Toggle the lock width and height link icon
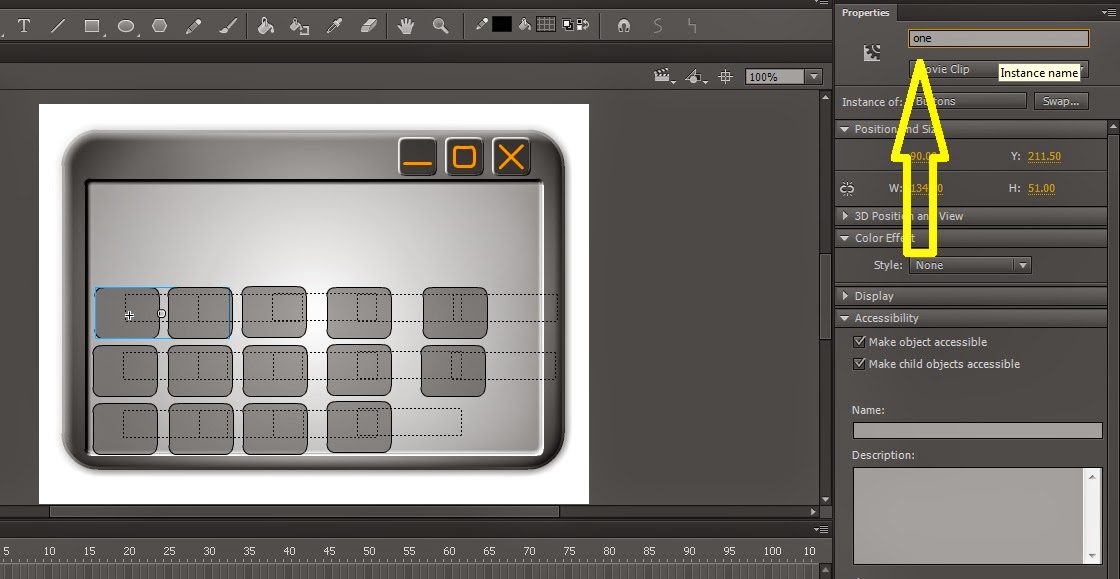The image size is (1120, 579). [x=847, y=188]
